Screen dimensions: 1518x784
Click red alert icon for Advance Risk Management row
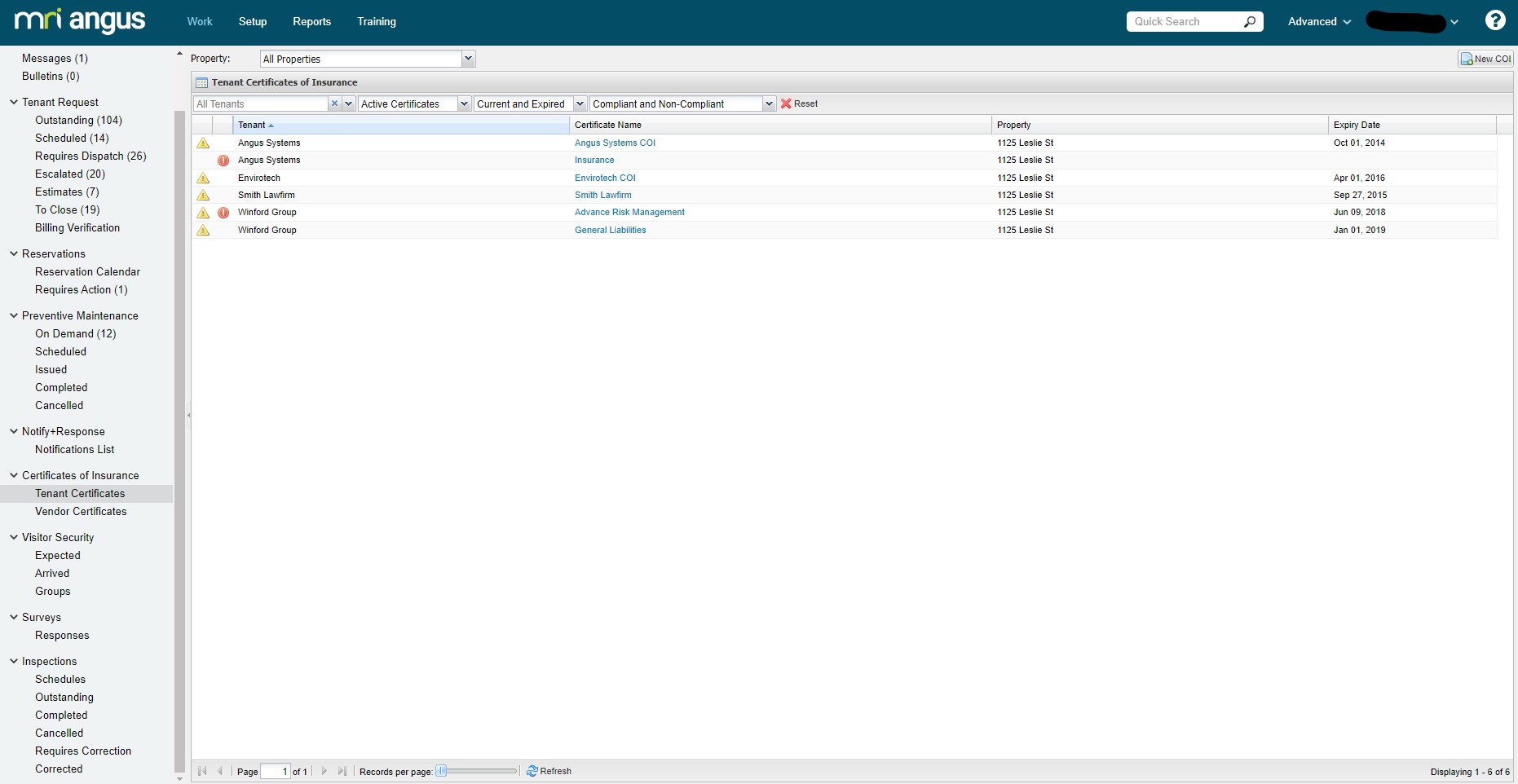(223, 213)
